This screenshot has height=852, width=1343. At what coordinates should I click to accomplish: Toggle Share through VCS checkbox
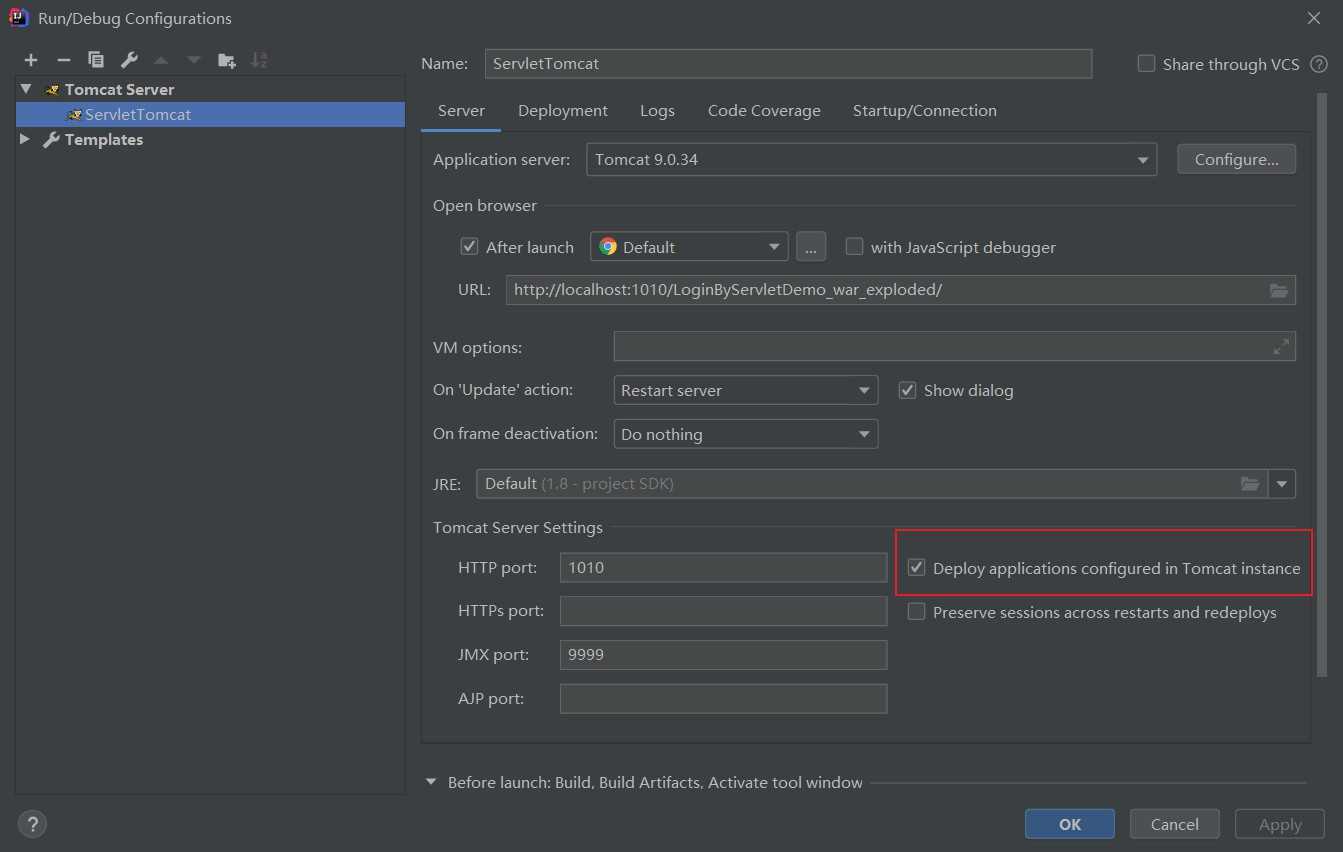[x=1146, y=64]
